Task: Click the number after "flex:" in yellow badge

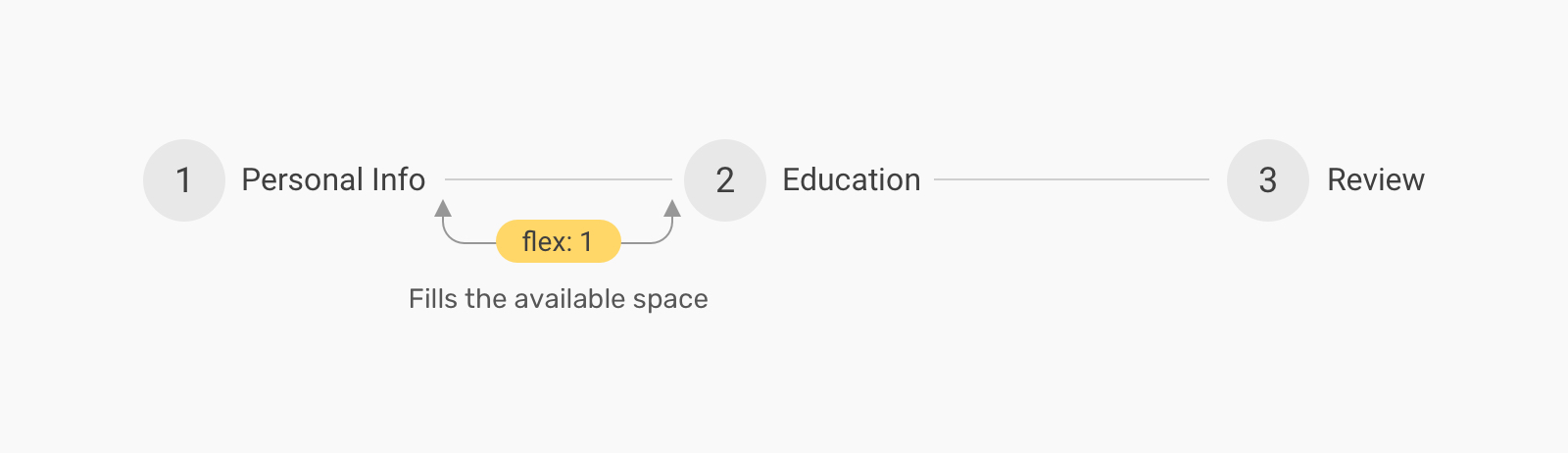Action: [x=586, y=241]
